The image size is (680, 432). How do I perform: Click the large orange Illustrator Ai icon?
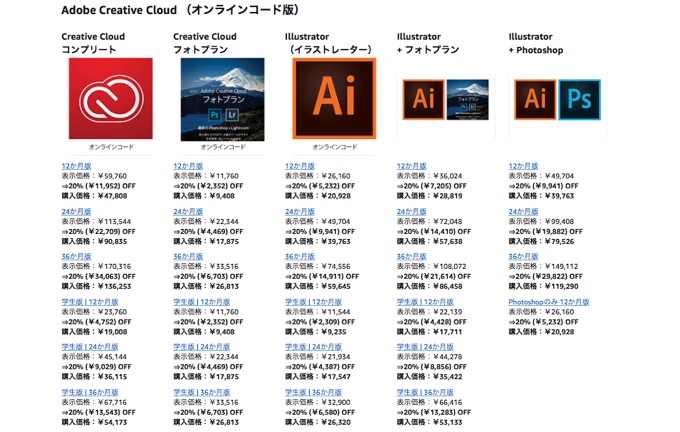click(334, 97)
